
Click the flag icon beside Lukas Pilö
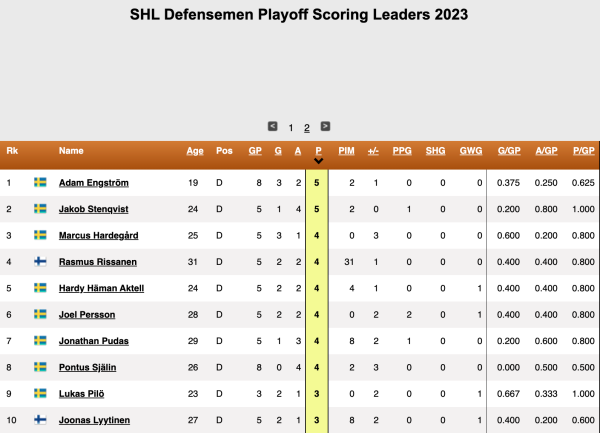coord(40,394)
